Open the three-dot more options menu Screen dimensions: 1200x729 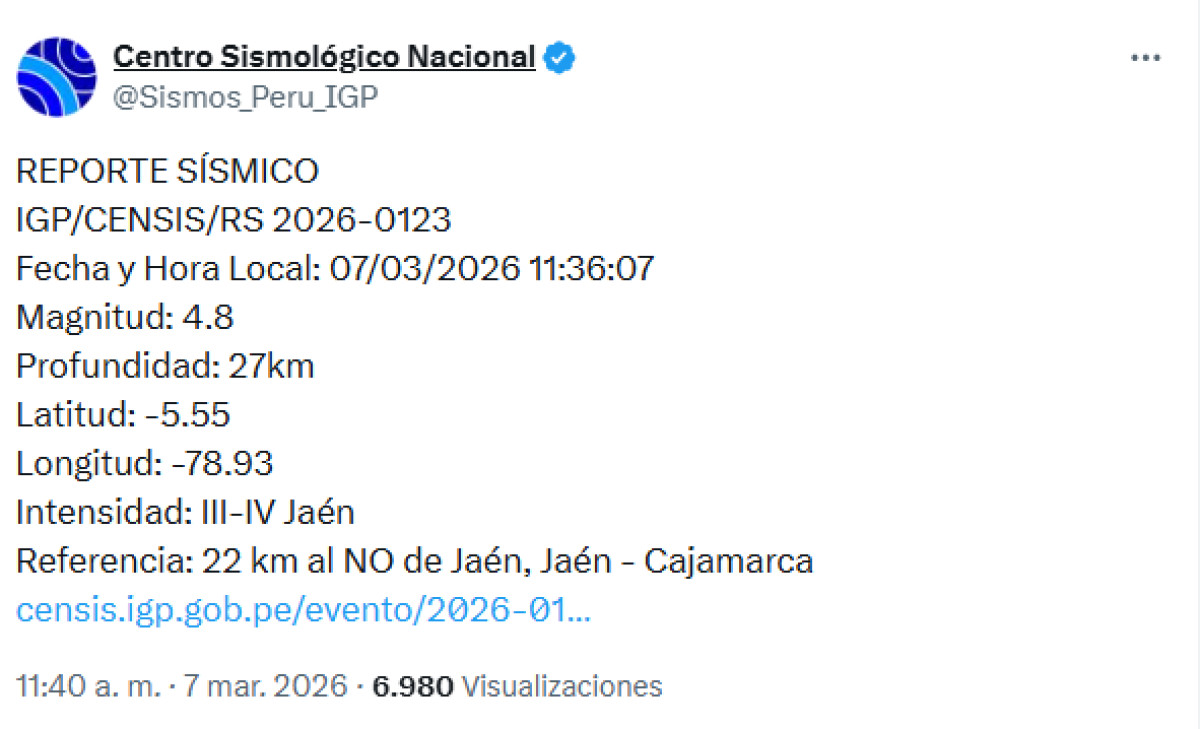pos(1145,58)
